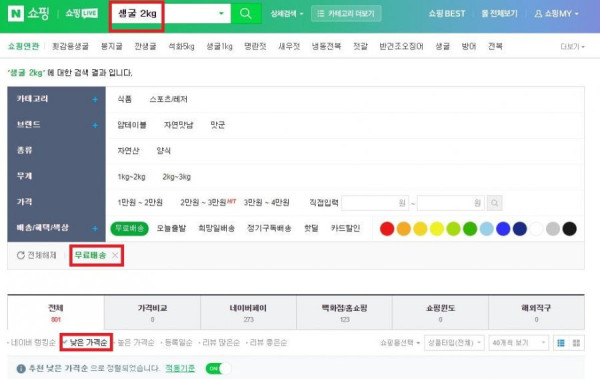Switch to grid view icon

click(576, 343)
